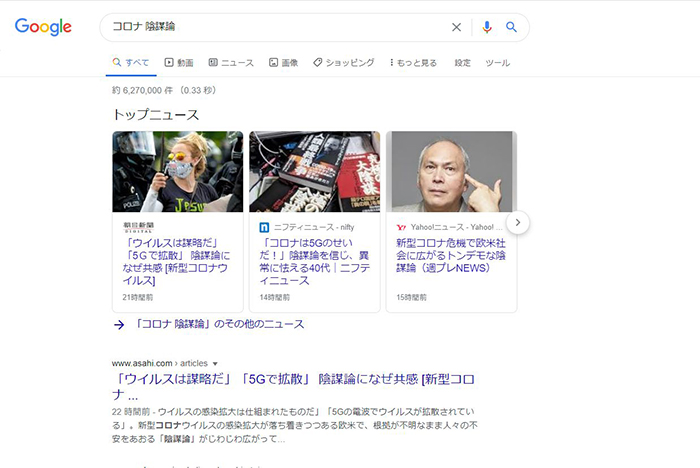Select the すべて tab
Viewport: 700px width, 468px height.
click(131, 63)
